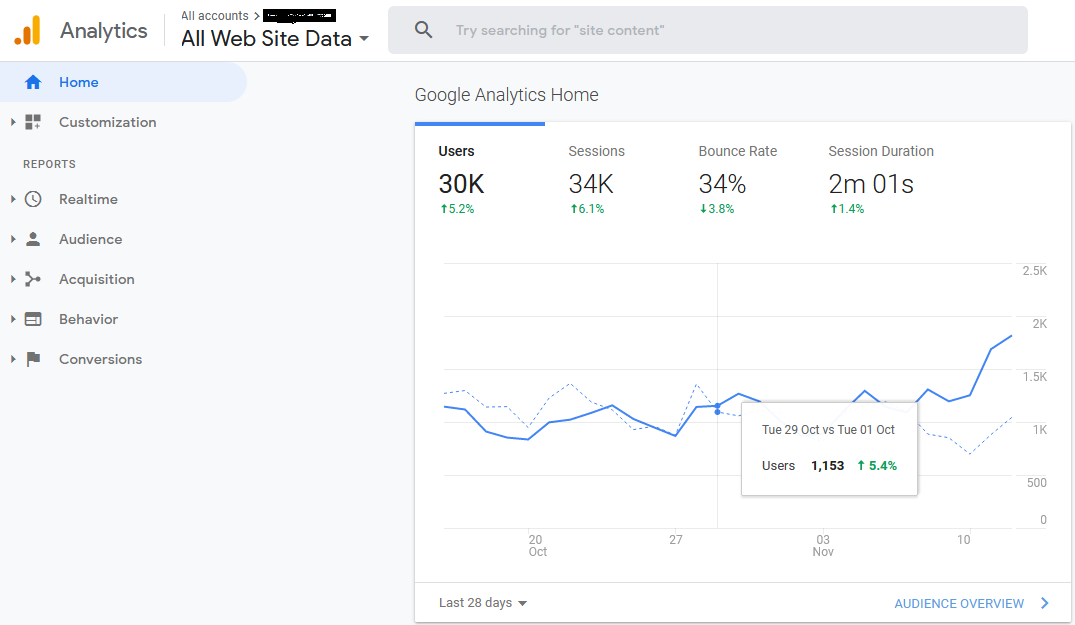Click the redacted account name in breadcrumb
Image resolution: width=1075 pixels, height=625 pixels.
coord(300,16)
